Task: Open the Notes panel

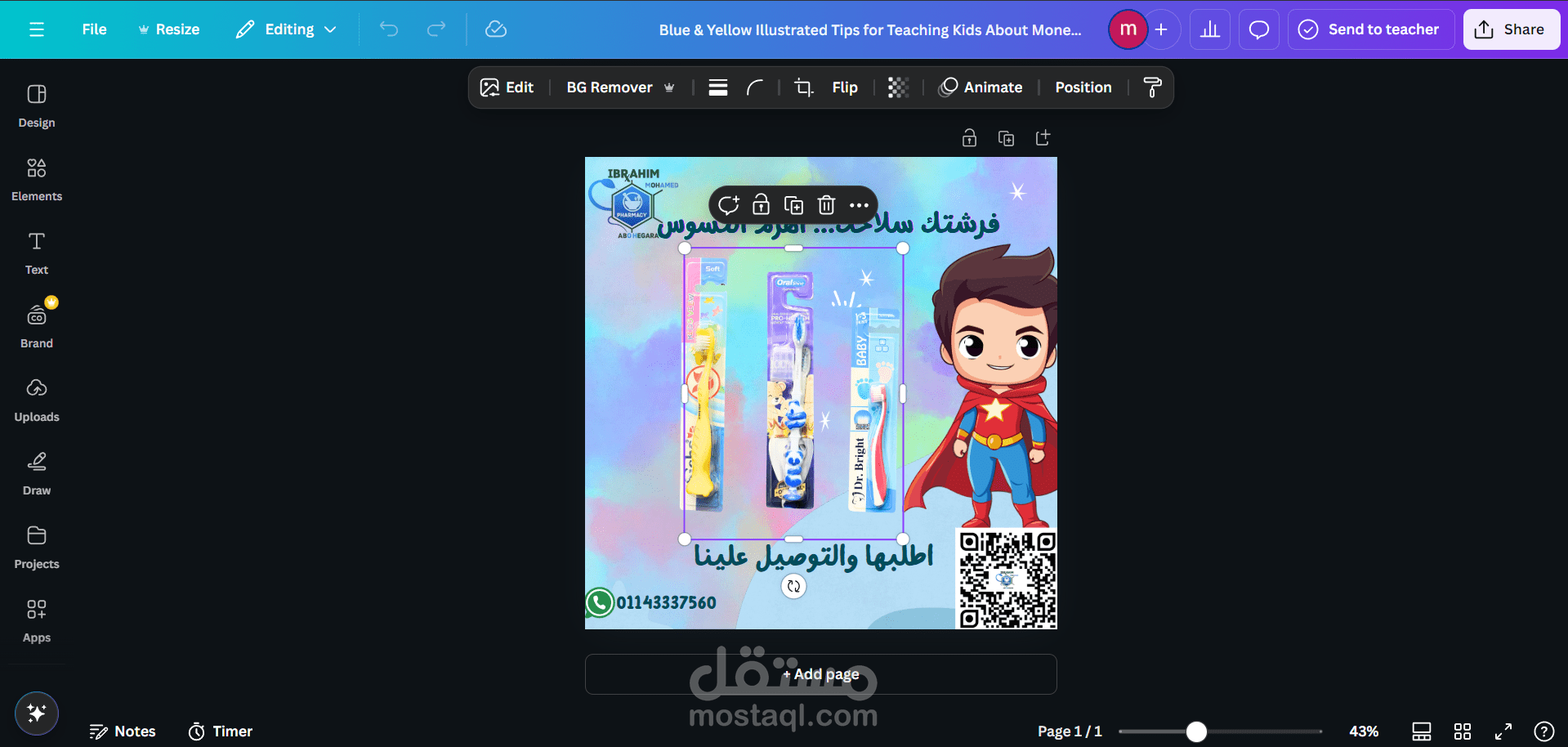Action: pyautogui.click(x=123, y=731)
